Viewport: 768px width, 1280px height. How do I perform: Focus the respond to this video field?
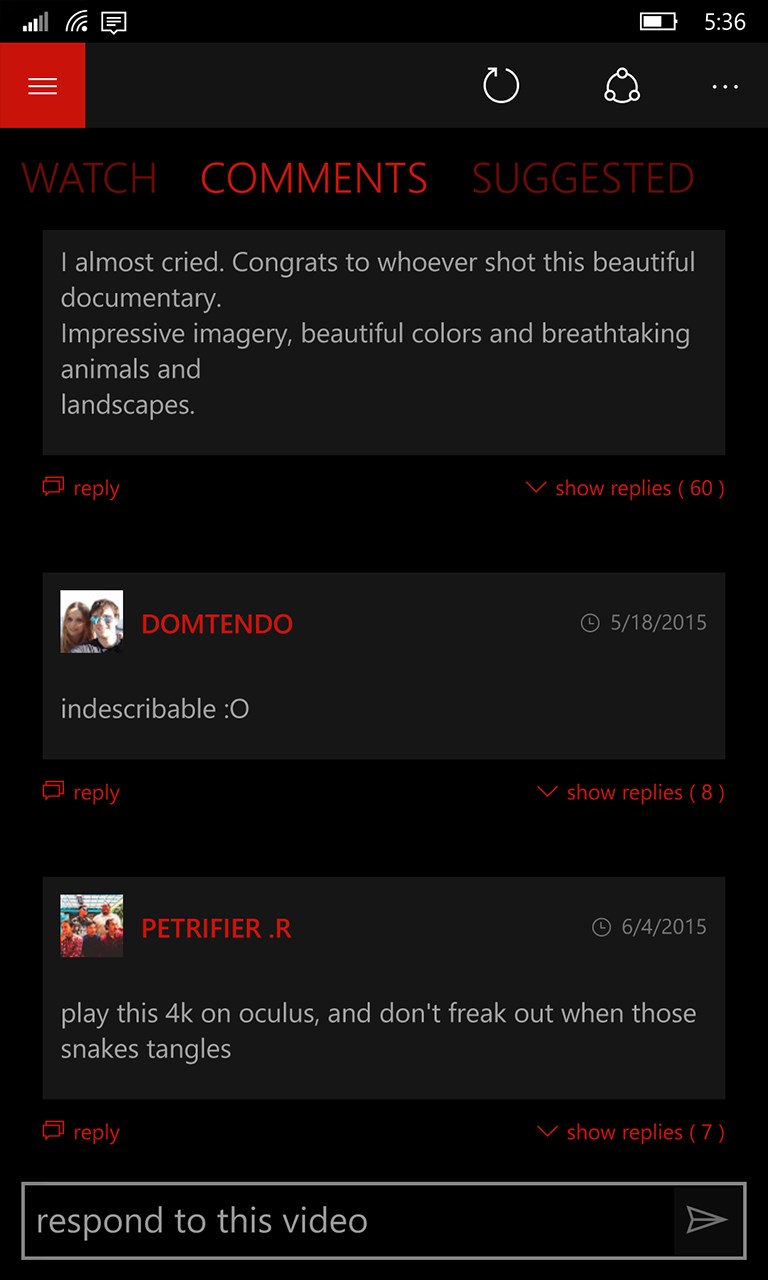[x=348, y=1220]
